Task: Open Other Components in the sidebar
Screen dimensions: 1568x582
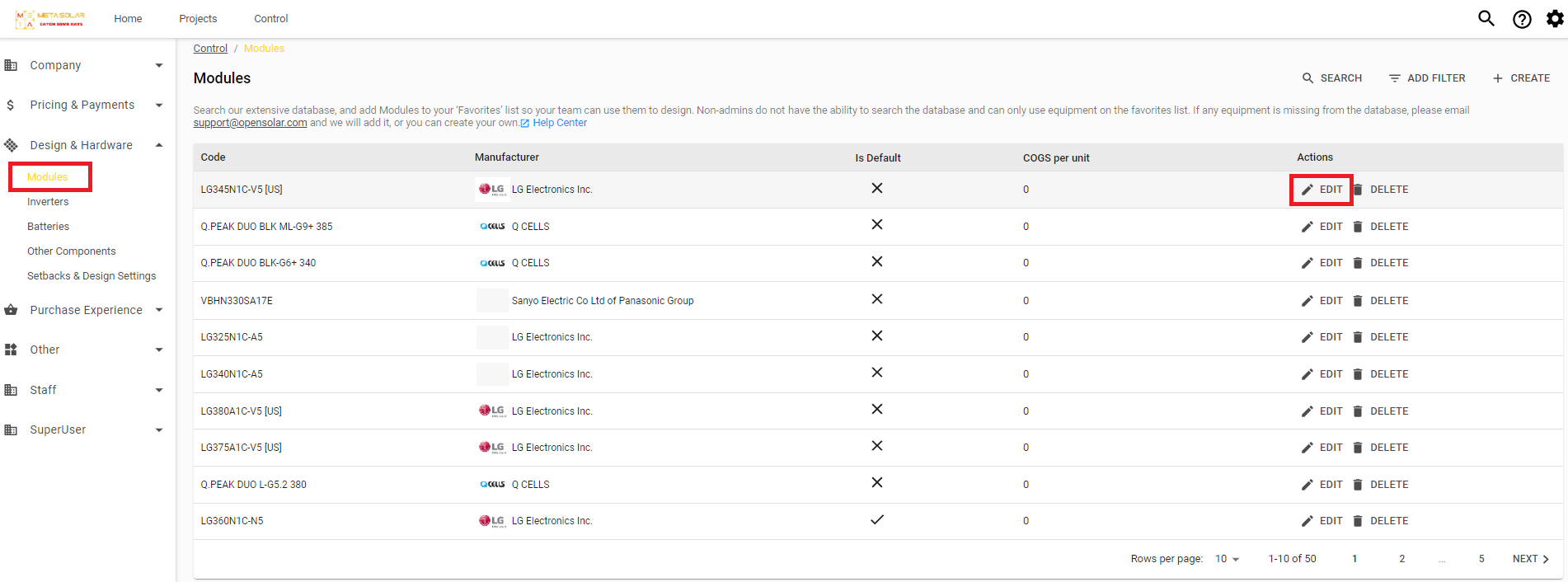Action: click(72, 251)
